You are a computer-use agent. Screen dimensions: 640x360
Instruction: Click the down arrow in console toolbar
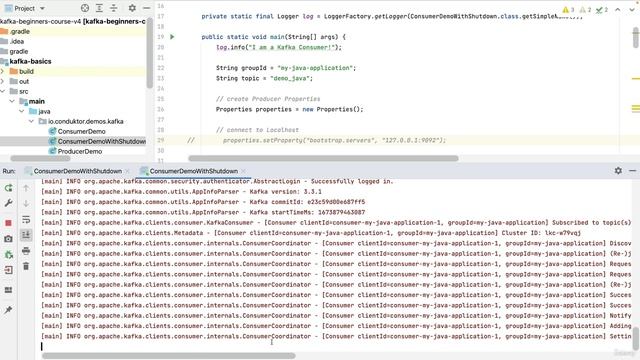pyautogui.click(x=26, y=203)
